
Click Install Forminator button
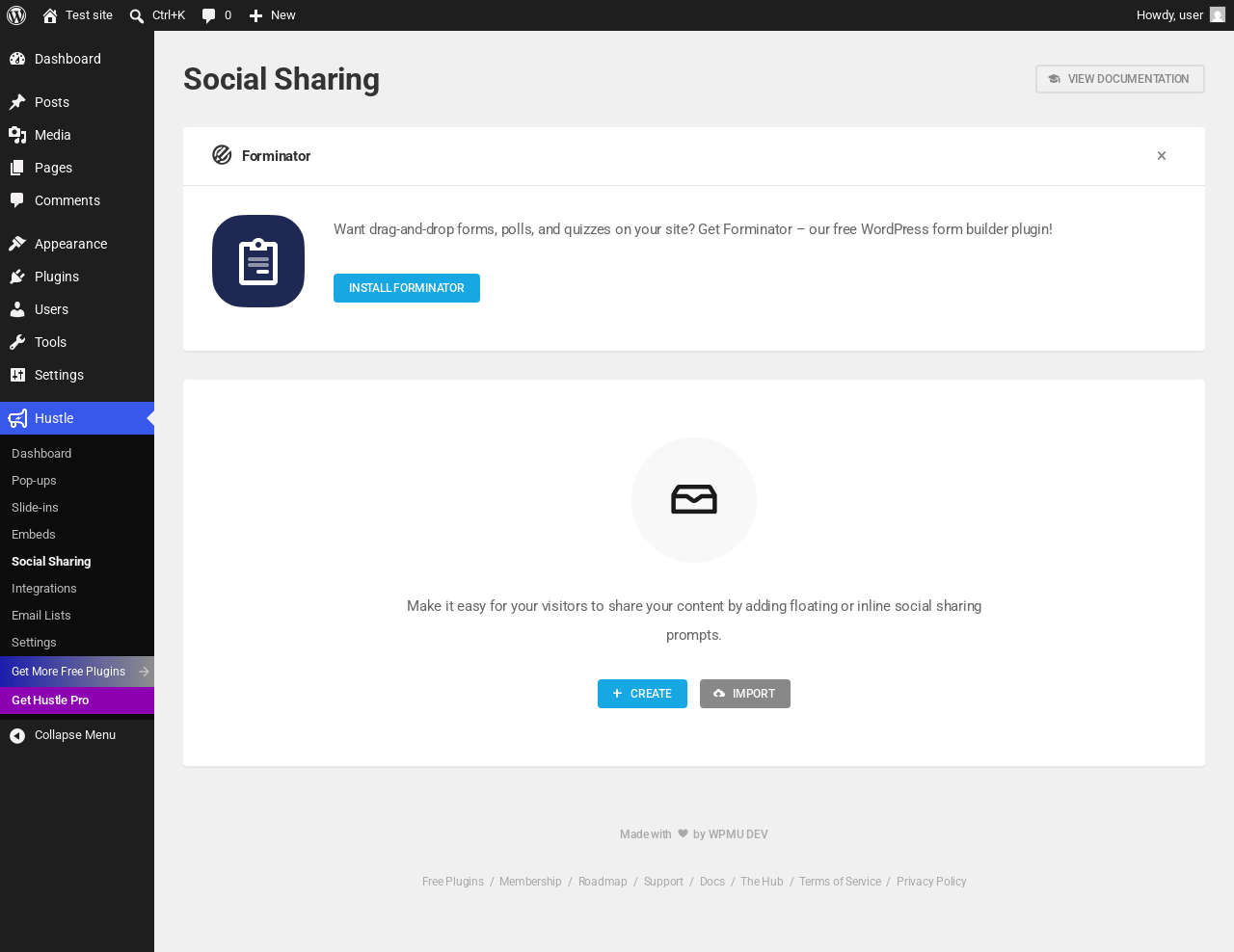pyautogui.click(x=407, y=288)
